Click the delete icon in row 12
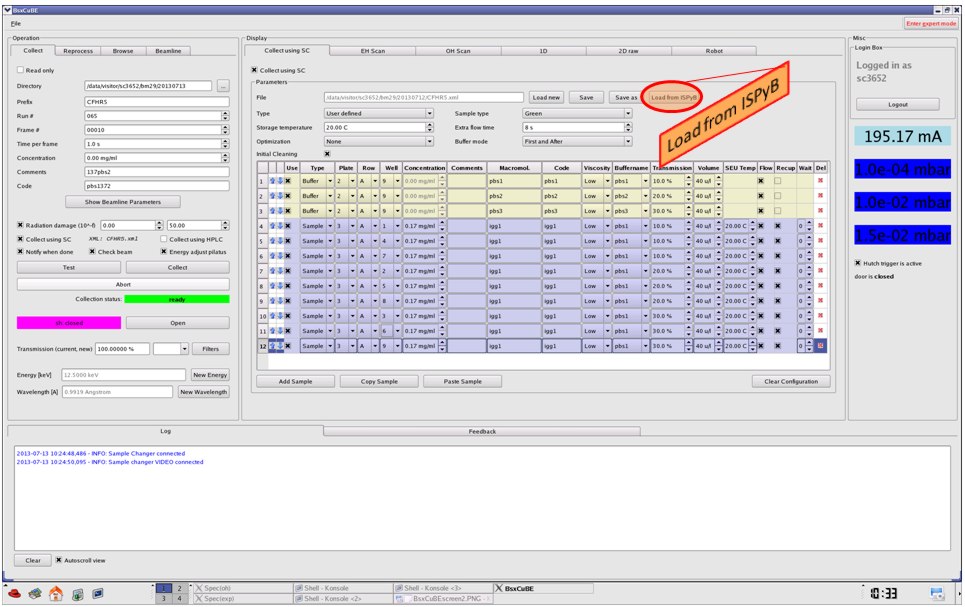The width and height of the screenshot is (965, 607). point(821,346)
